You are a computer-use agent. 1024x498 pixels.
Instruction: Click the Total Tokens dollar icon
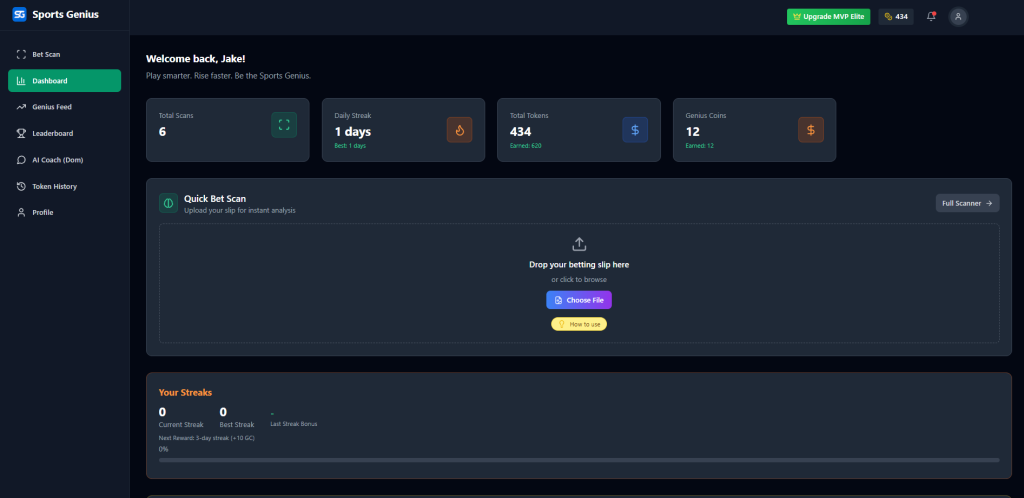pyautogui.click(x=635, y=129)
